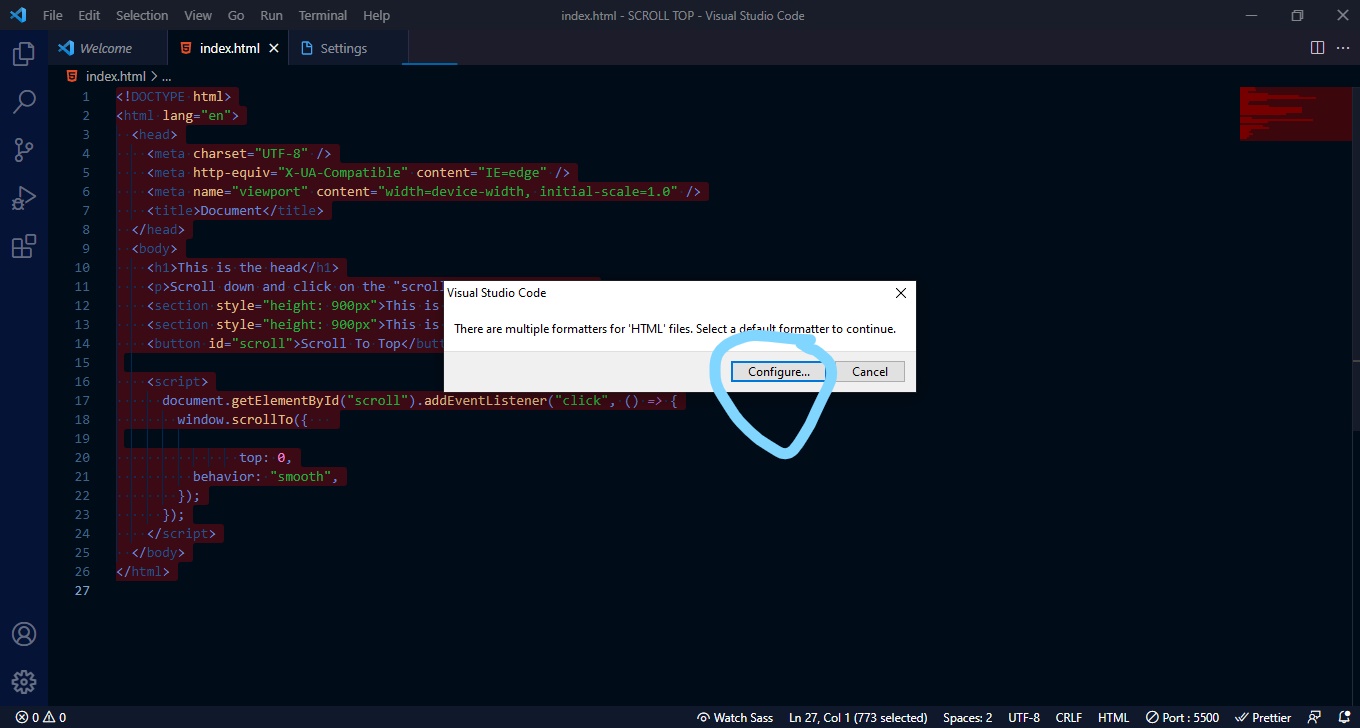Change indentation via Spaces: 2
The width and height of the screenshot is (1360, 728).
[x=967, y=717]
